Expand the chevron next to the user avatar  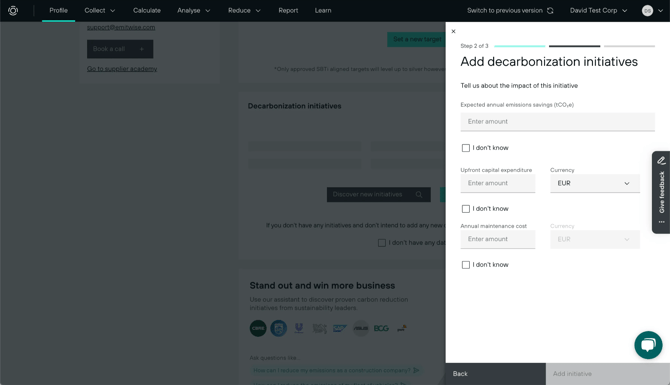661,10
